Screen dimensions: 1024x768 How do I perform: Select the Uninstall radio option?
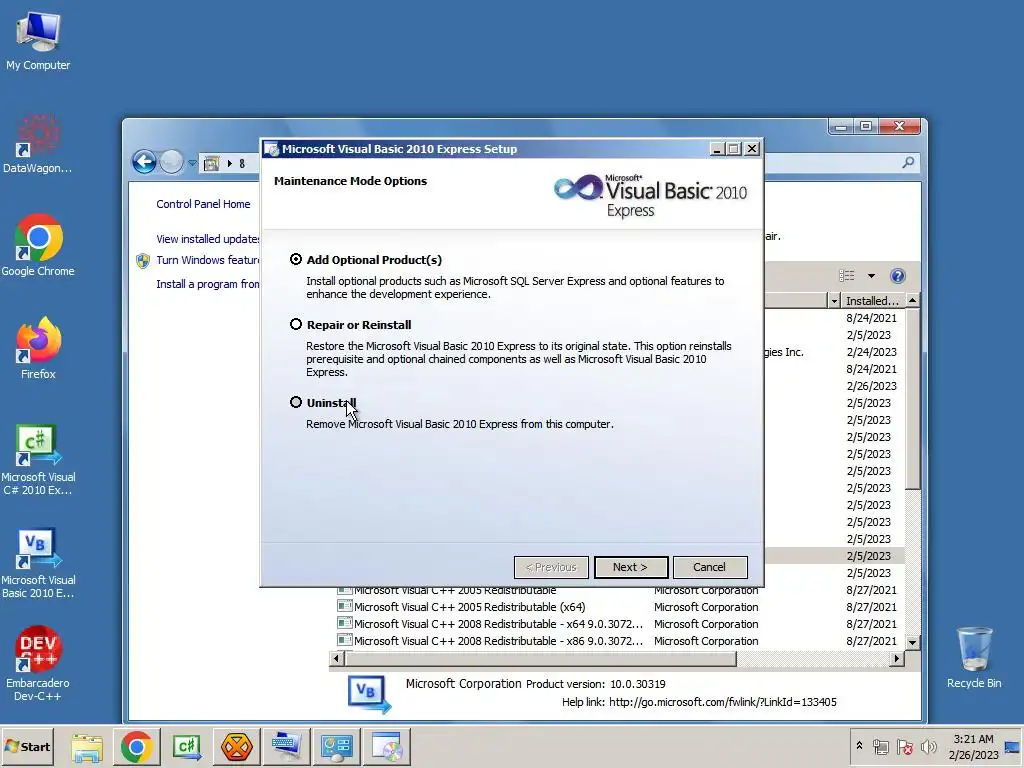pos(296,402)
